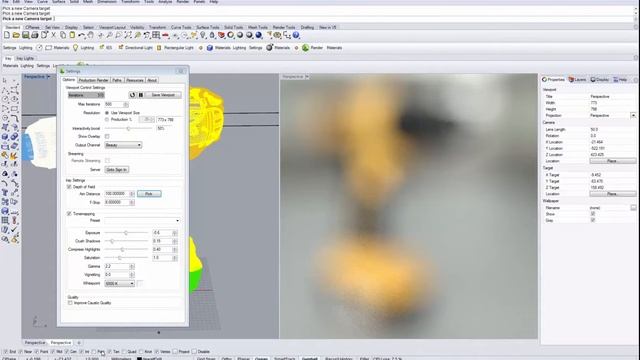This screenshot has height=360, width=640.
Task: Open the left Perspective viewport title dropdown
Action: [49, 77]
